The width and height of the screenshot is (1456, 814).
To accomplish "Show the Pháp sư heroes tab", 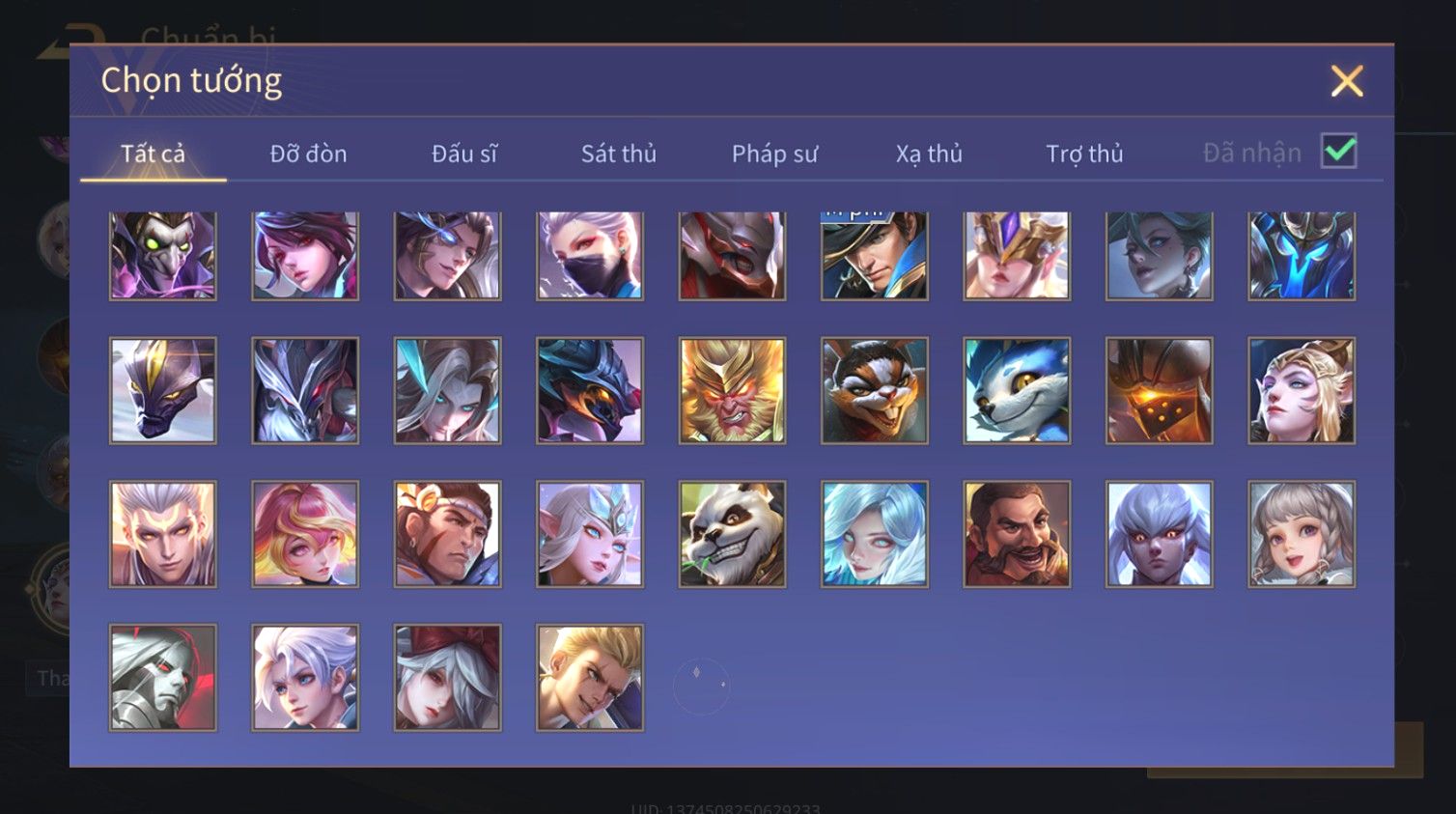I will tap(774, 154).
